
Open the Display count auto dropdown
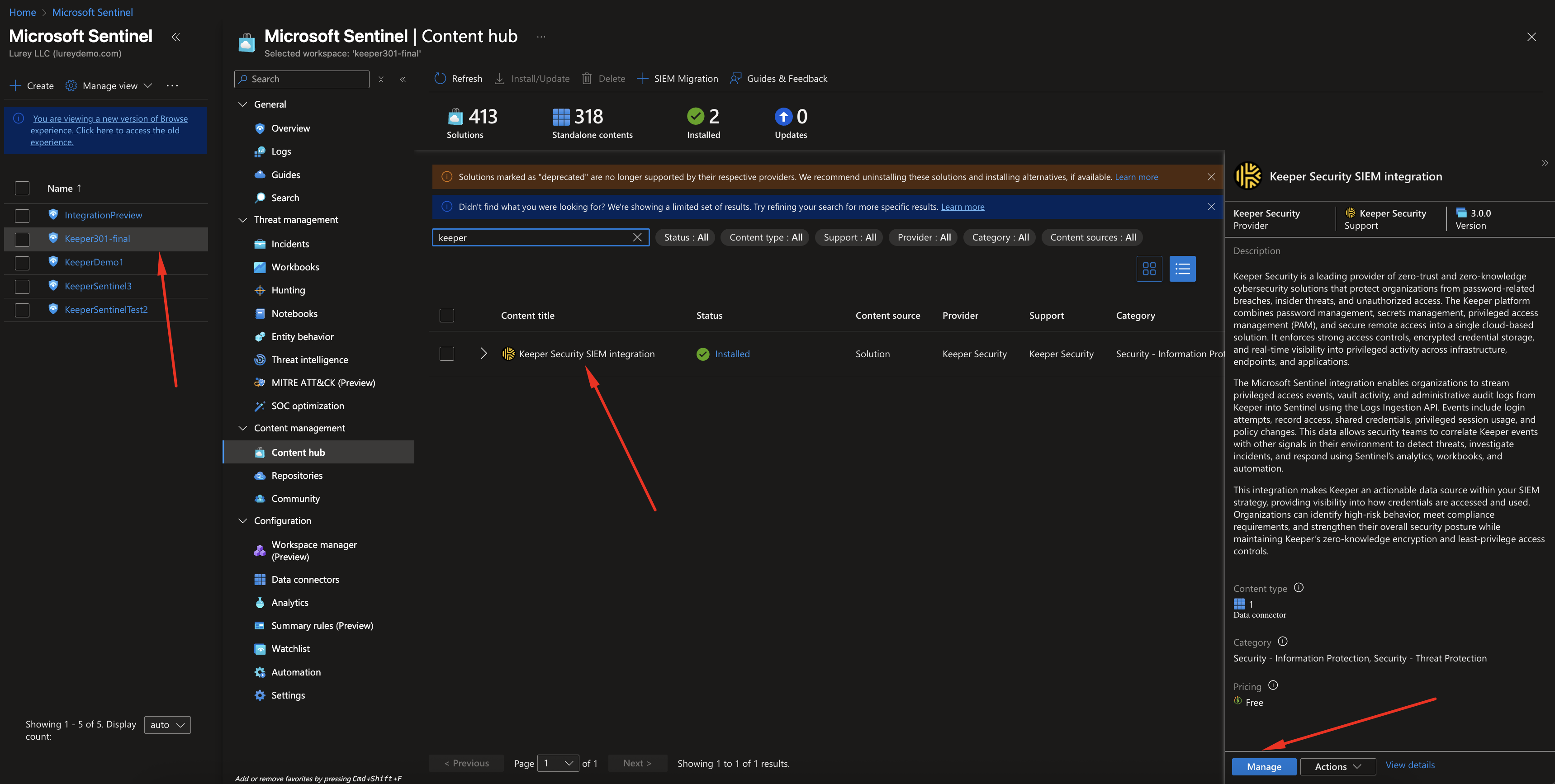pos(167,725)
